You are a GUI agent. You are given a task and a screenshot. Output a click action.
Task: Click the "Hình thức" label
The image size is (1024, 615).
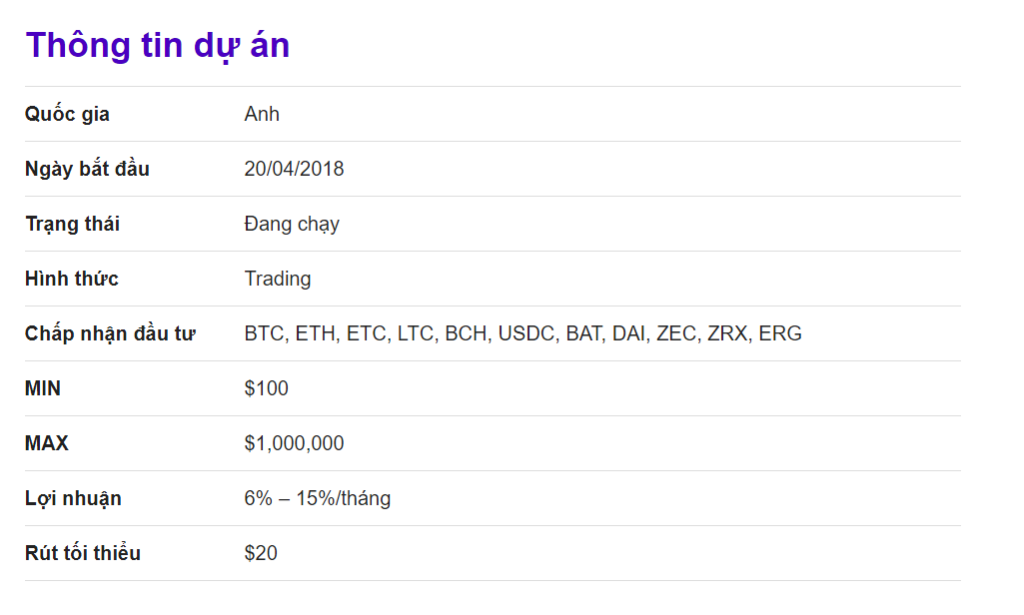71,279
